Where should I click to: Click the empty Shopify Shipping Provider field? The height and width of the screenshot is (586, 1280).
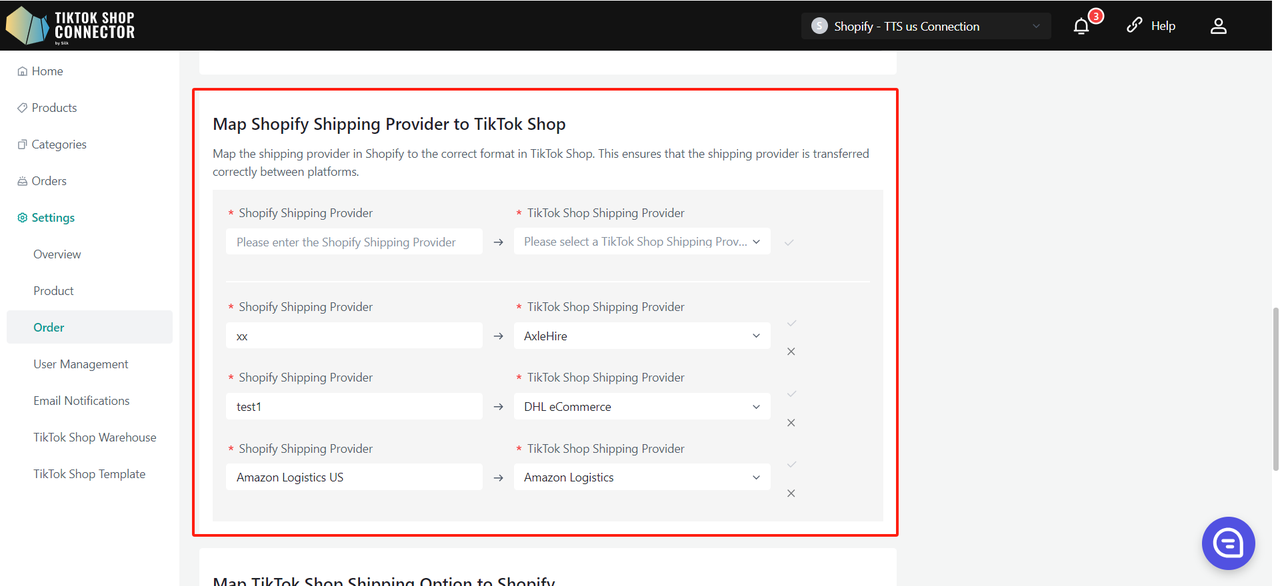point(354,242)
